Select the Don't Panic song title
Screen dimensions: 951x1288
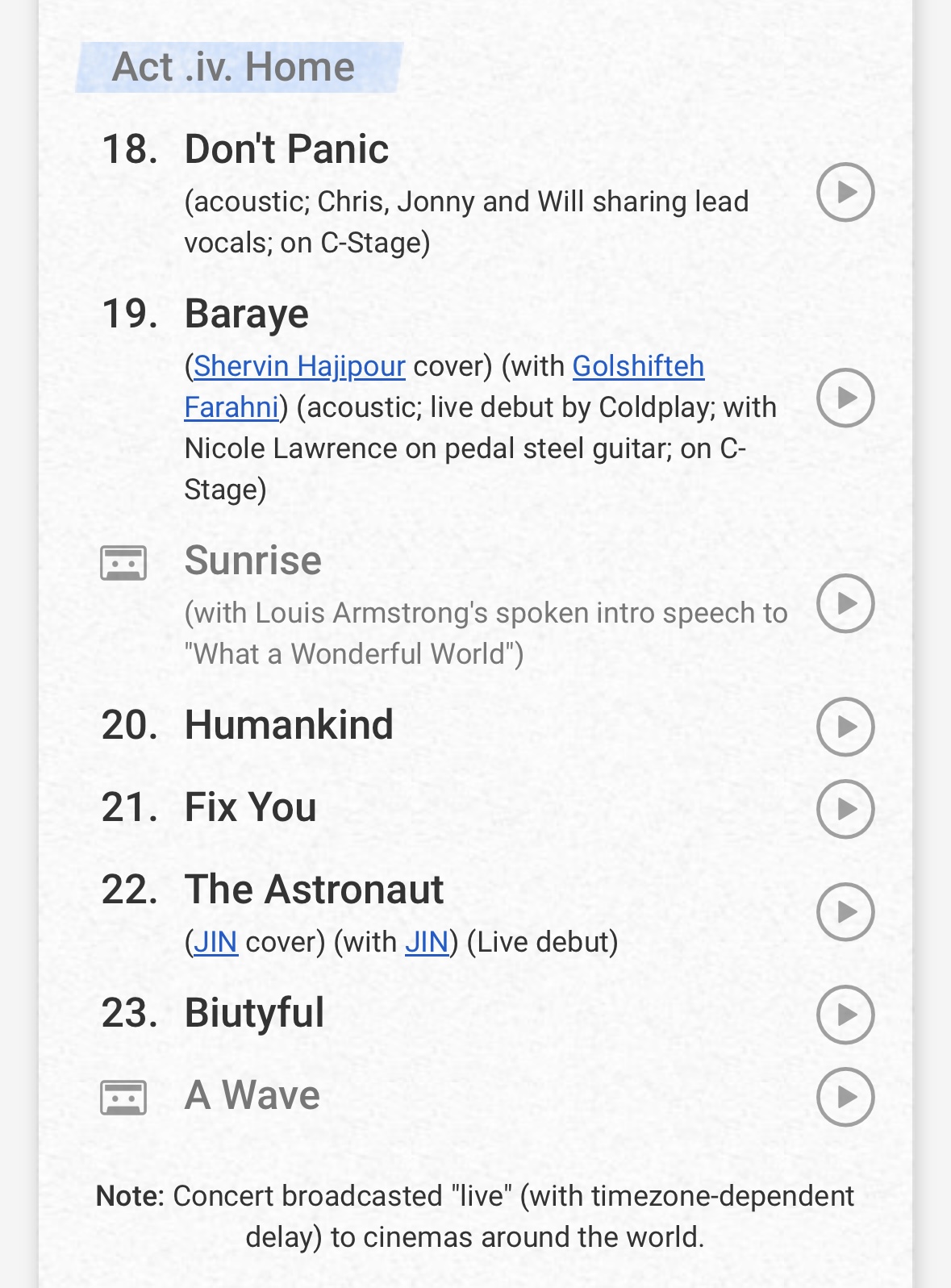286,149
